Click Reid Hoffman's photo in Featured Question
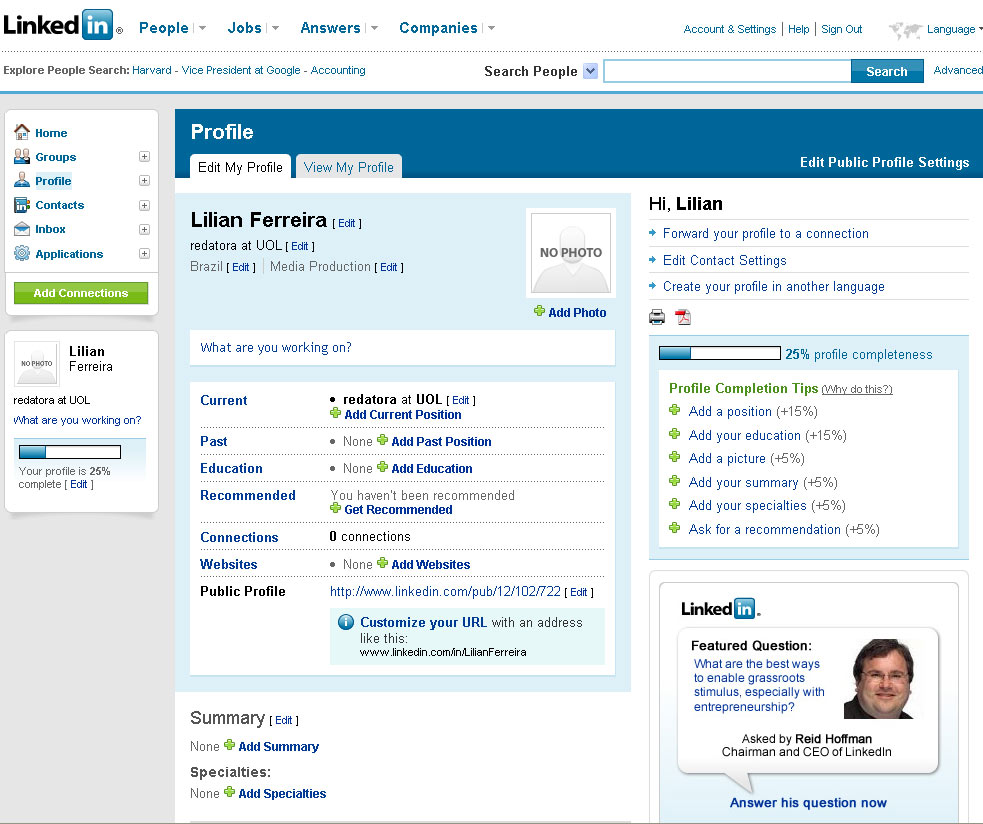 [880, 679]
